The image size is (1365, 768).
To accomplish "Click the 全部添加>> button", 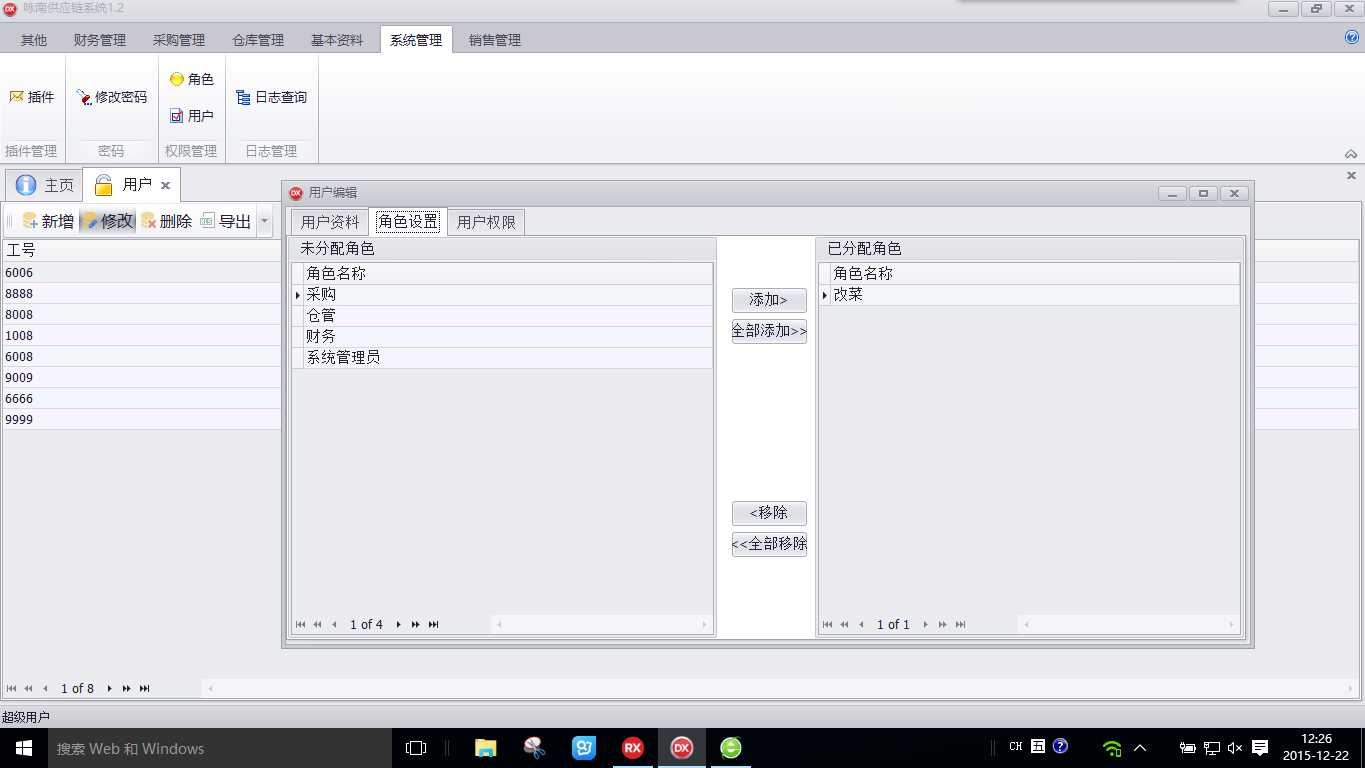I will point(769,331).
